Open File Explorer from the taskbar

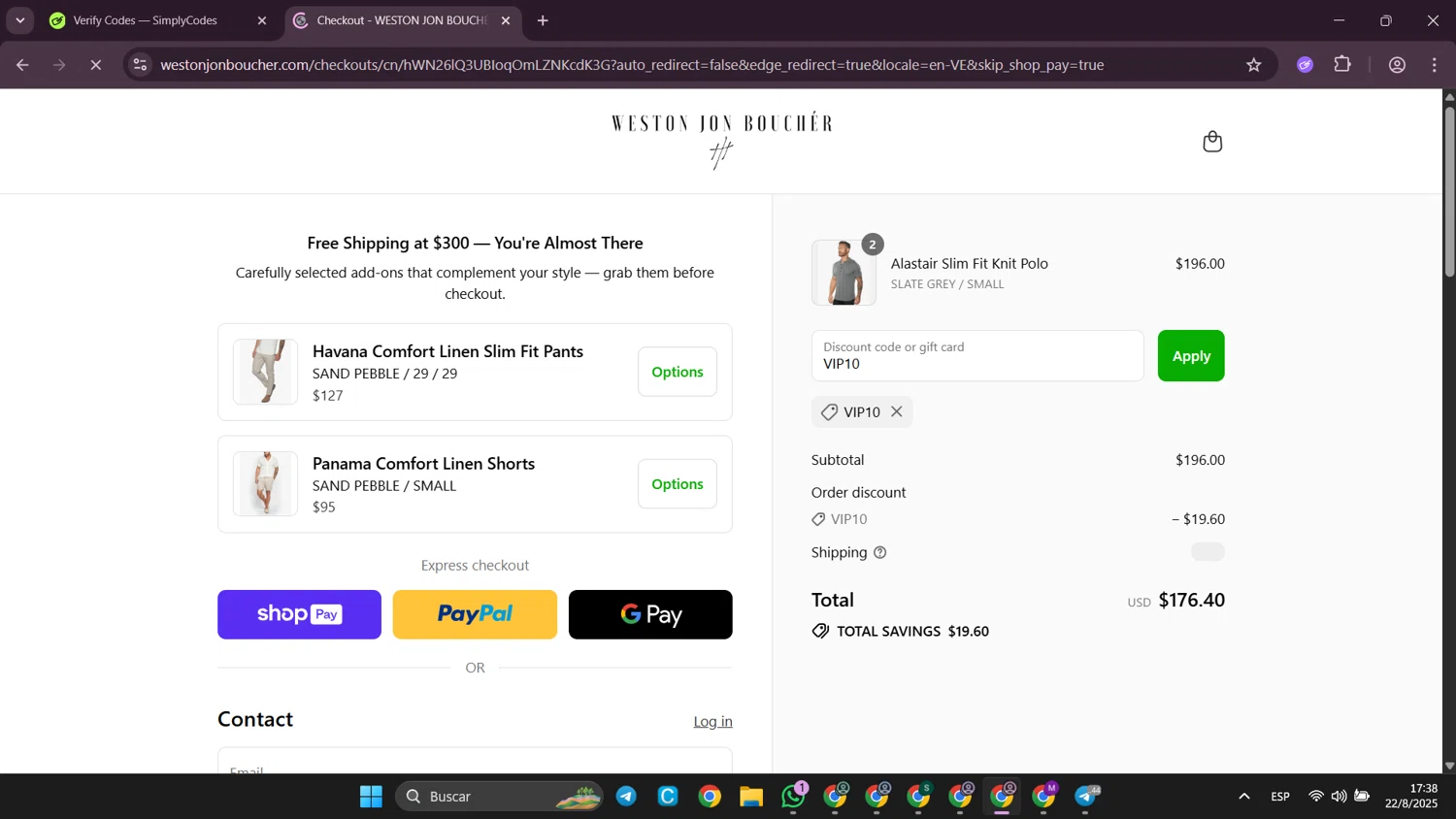pos(751,797)
